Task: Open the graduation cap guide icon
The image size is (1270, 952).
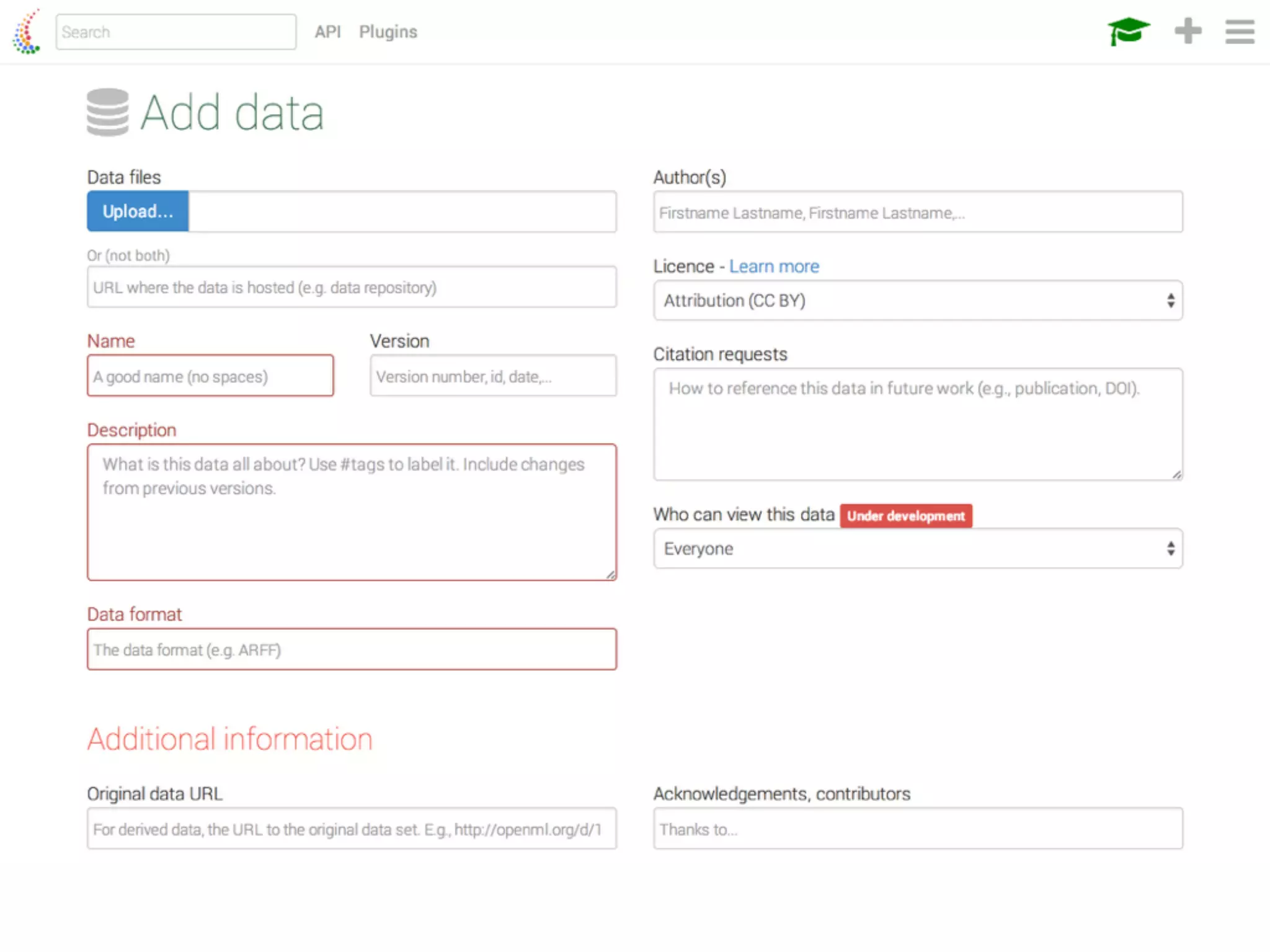Action: (x=1128, y=31)
